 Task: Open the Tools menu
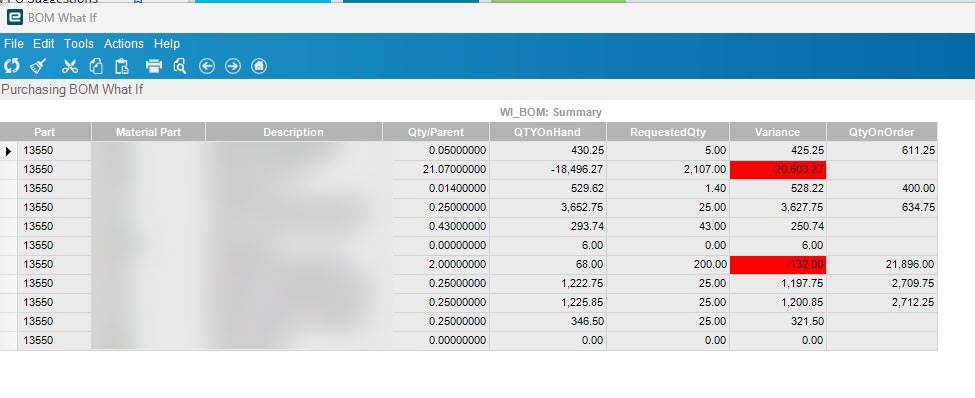point(79,44)
